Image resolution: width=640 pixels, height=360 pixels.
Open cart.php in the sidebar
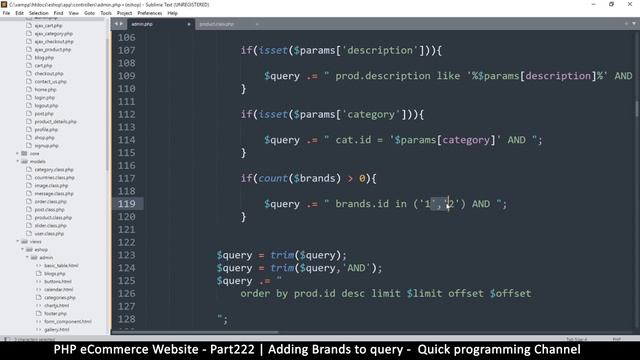tap(43, 66)
